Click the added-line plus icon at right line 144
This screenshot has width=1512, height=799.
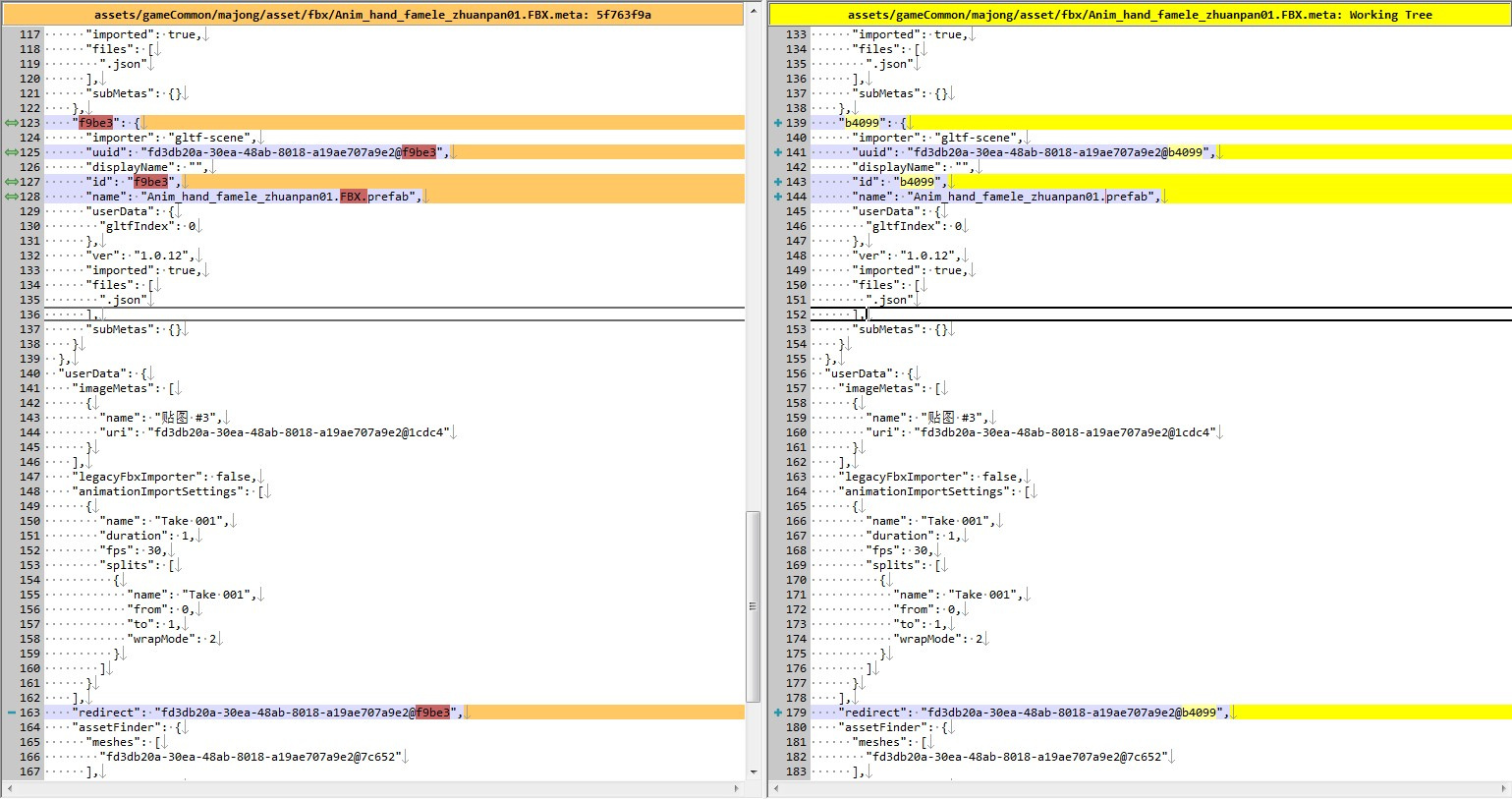click(x=777, y=197)
